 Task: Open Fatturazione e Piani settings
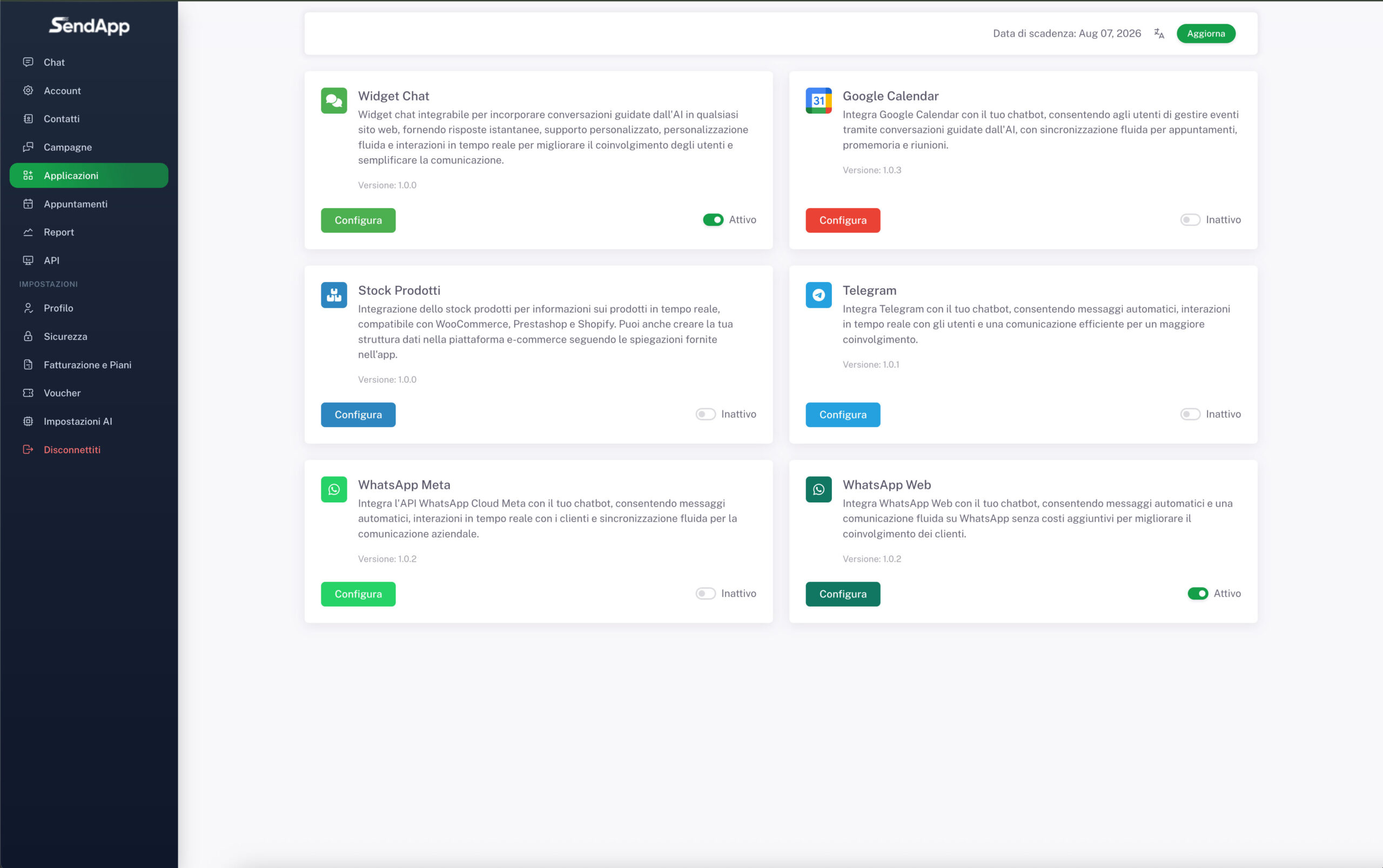point(89,365)
